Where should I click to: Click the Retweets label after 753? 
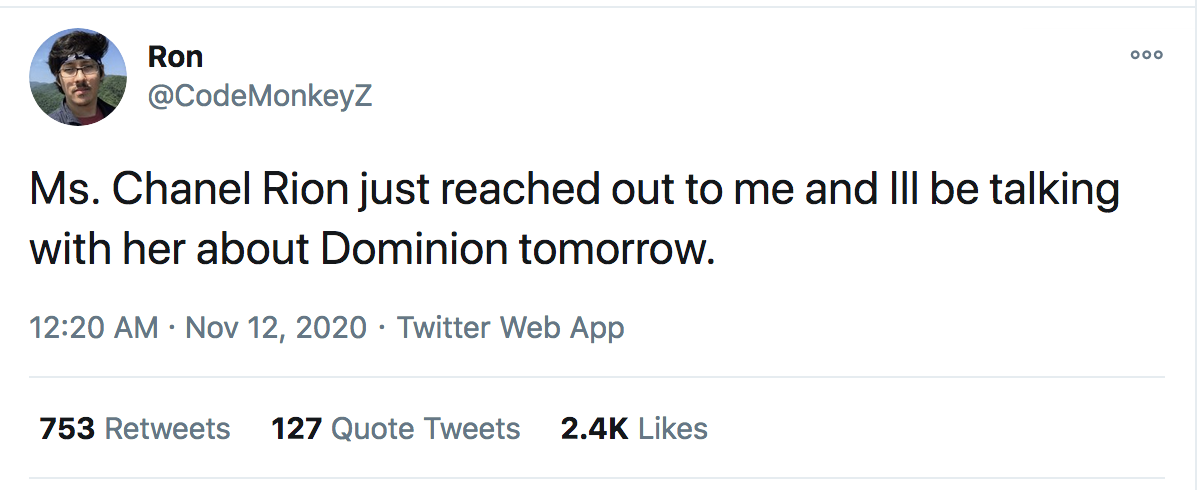[x=168, y=429]
